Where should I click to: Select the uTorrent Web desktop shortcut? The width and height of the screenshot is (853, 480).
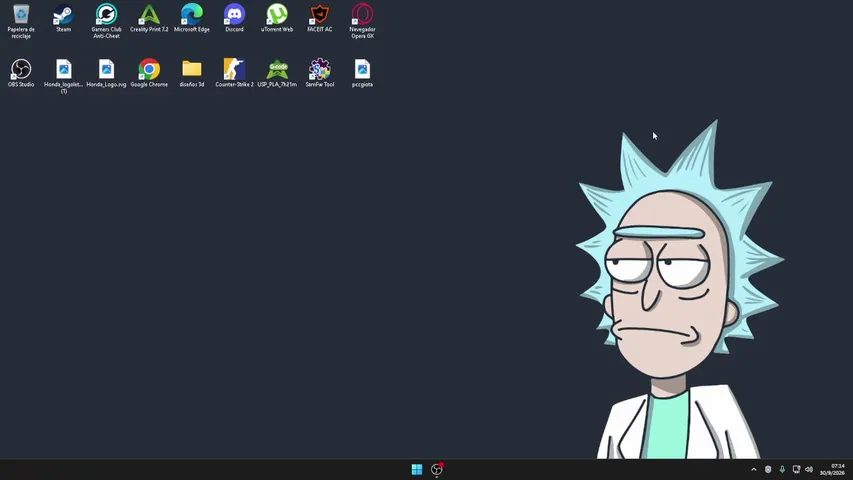click(x=277, y=18)
